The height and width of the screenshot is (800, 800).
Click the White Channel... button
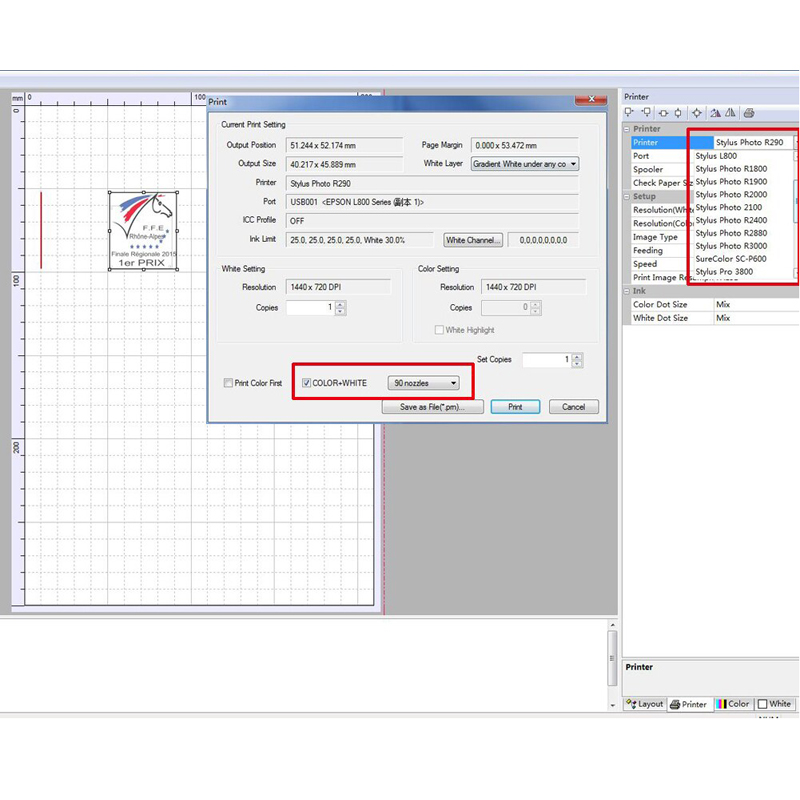pos(473,240)
